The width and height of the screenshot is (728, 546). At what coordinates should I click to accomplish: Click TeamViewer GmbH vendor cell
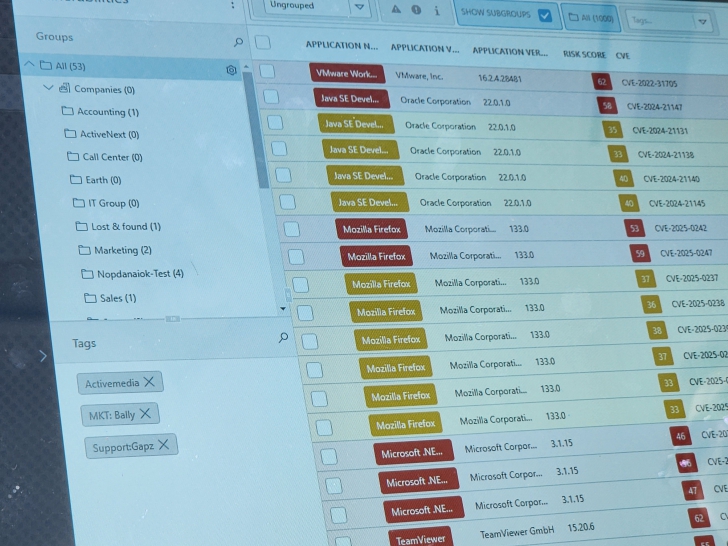pyautogui.click(x=517, y=533)
